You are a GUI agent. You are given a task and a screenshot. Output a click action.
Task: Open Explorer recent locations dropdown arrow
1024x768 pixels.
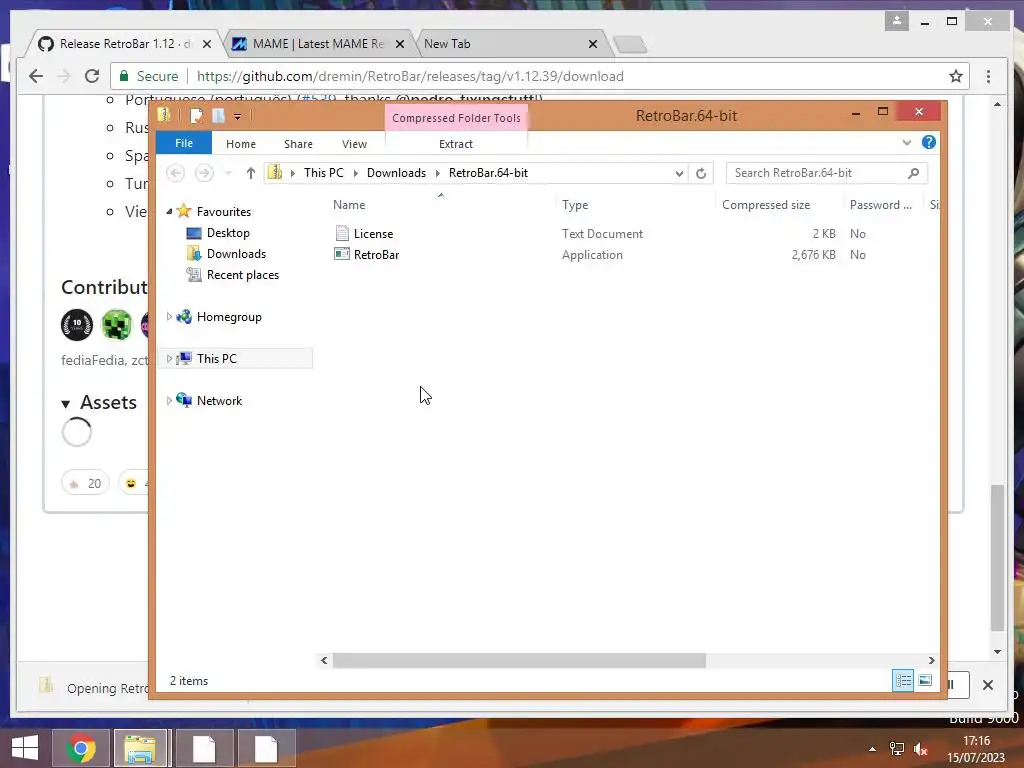pyautogui.click(x=228, y=173)
